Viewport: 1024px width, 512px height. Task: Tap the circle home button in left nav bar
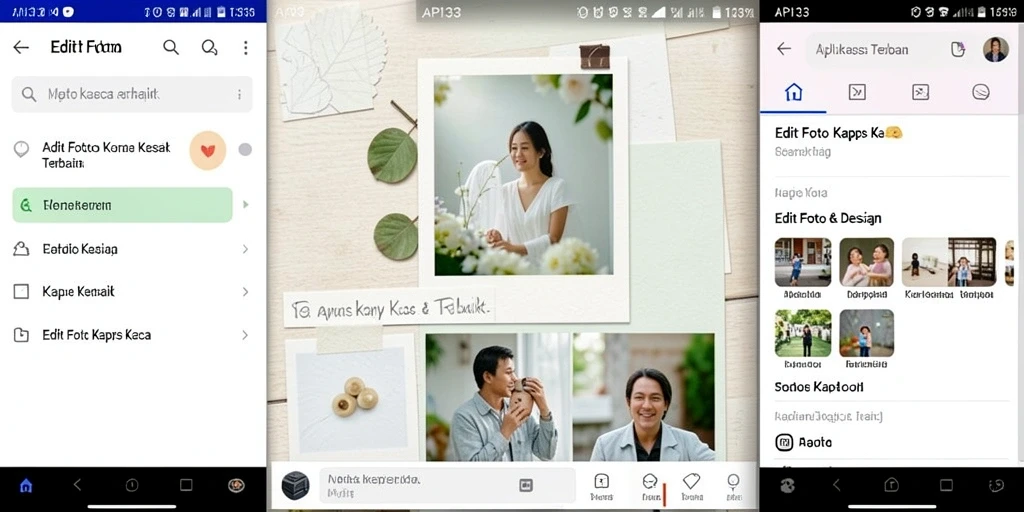pos(132,485)
